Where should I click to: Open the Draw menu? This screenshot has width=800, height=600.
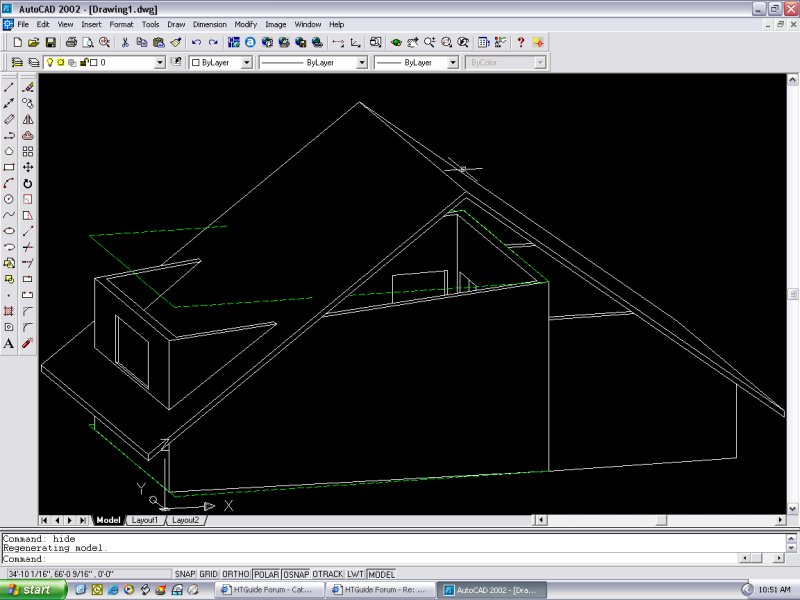[176, 24]
